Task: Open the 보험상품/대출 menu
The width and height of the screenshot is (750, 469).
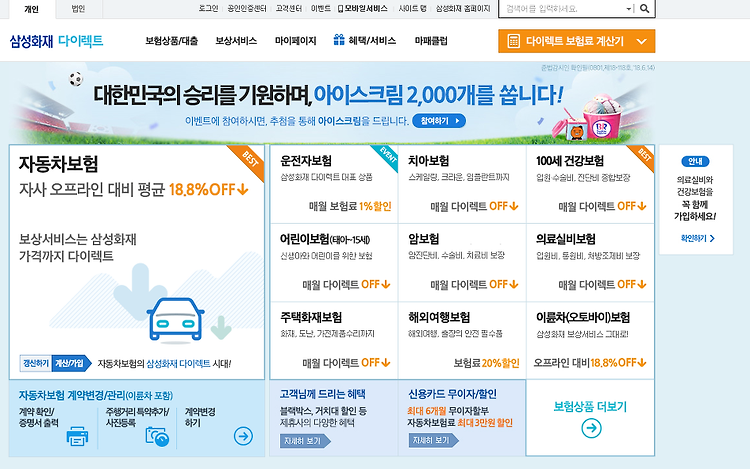Action: coord(172,41)
